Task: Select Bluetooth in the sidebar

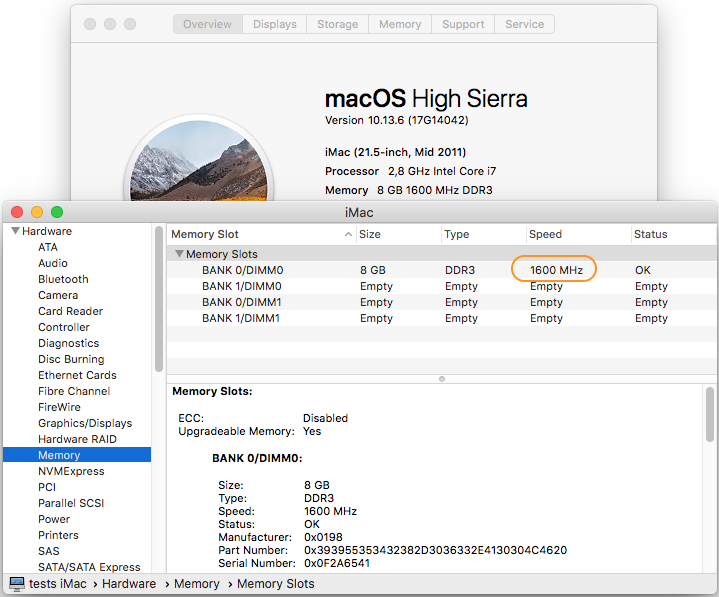Action: pos(63,279)
